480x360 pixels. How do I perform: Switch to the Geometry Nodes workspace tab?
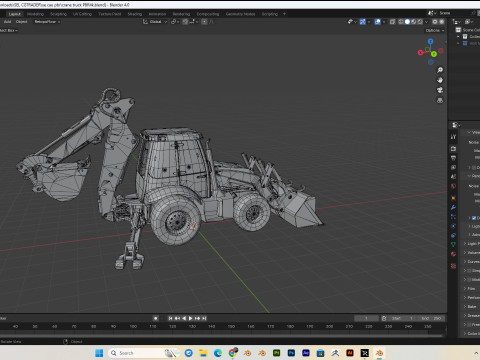click(x=240, y=14)
